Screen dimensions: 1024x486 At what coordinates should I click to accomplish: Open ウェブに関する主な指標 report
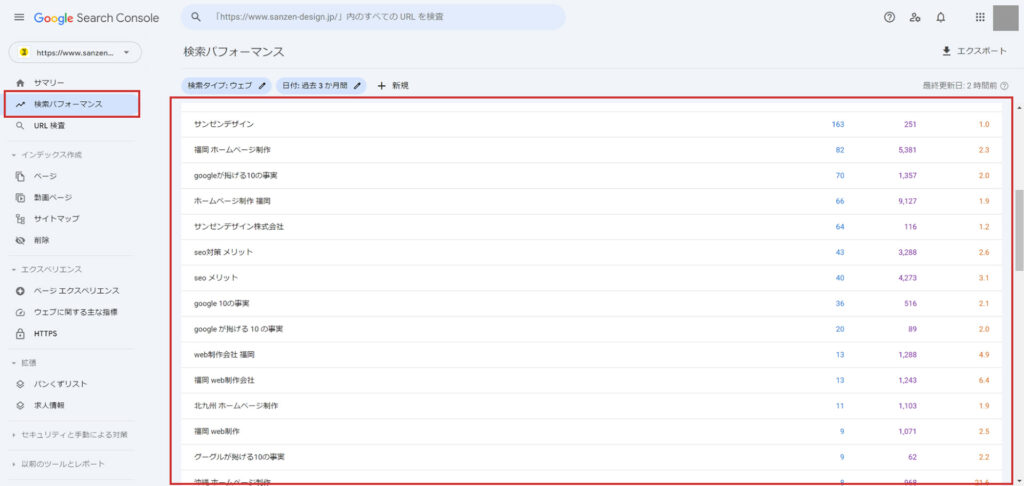pos(76,312)
